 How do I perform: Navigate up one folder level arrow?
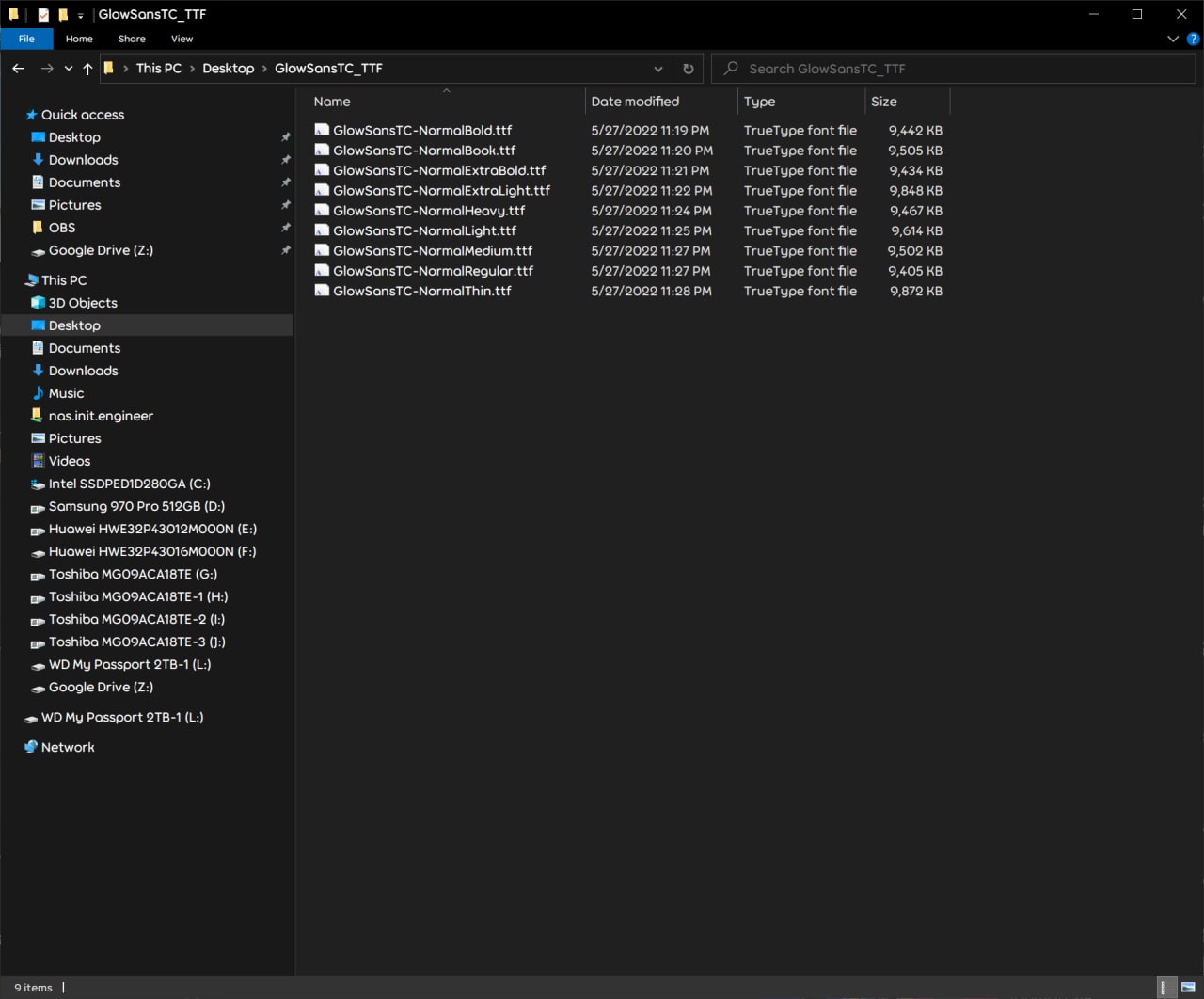pyautogui.click(x=87, y=69)
